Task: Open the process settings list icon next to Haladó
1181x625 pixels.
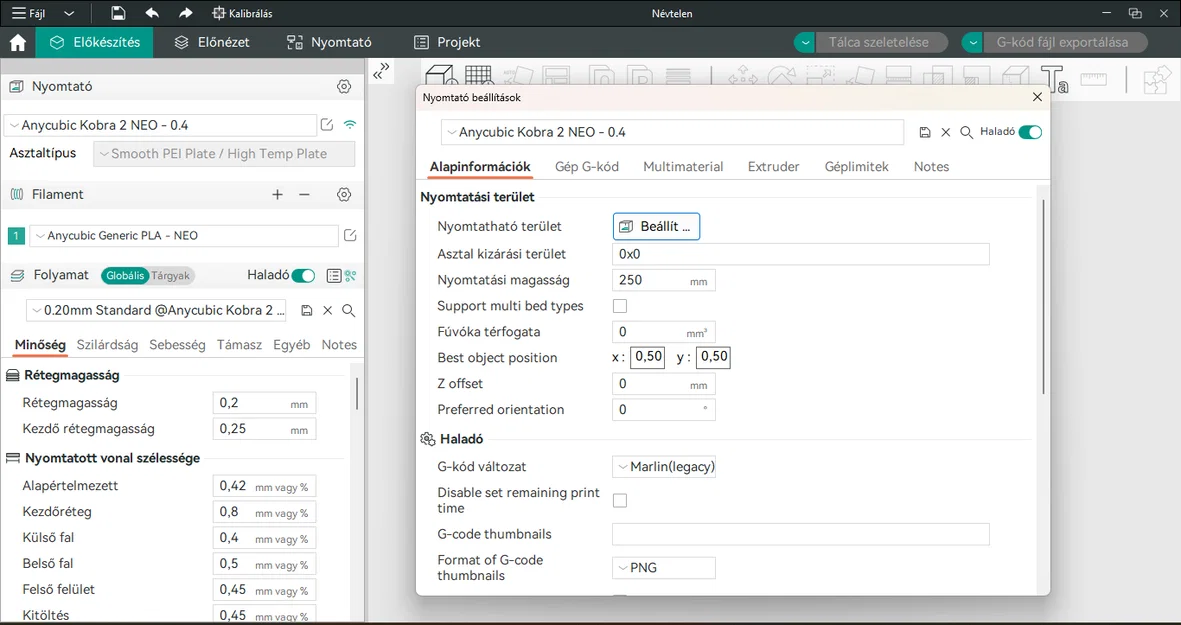Action: [x=334, y=276]
